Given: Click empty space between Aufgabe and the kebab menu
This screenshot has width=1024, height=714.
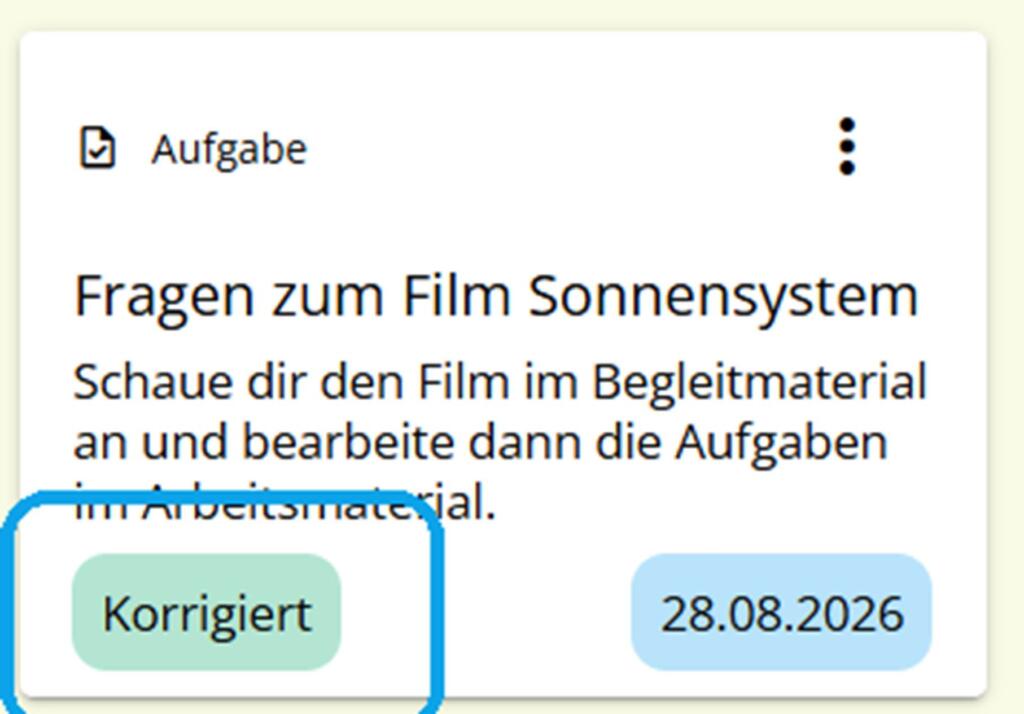Looking at the screenshot, I should (568, 149).
